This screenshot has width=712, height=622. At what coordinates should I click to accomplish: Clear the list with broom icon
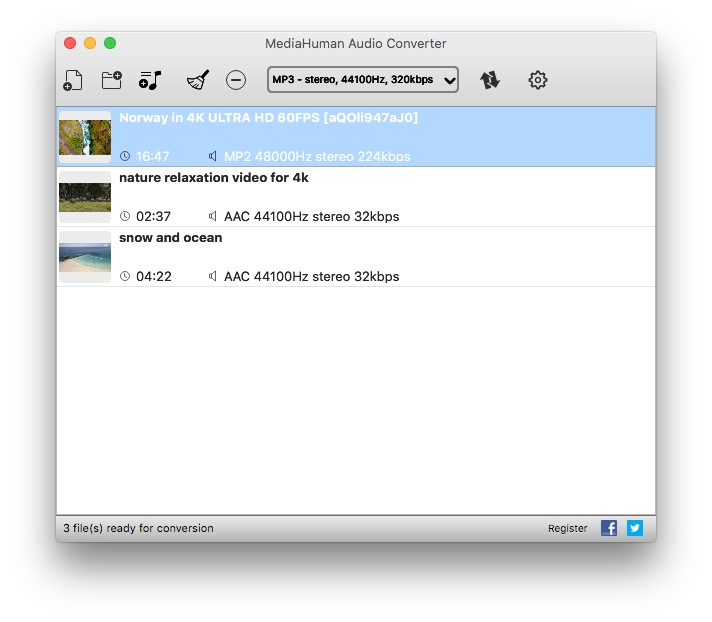(198, 81)
